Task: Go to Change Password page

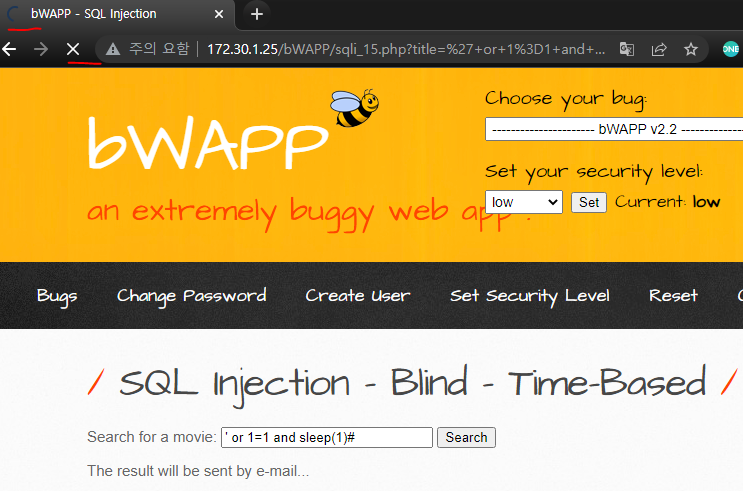Action: coord(191,296)
